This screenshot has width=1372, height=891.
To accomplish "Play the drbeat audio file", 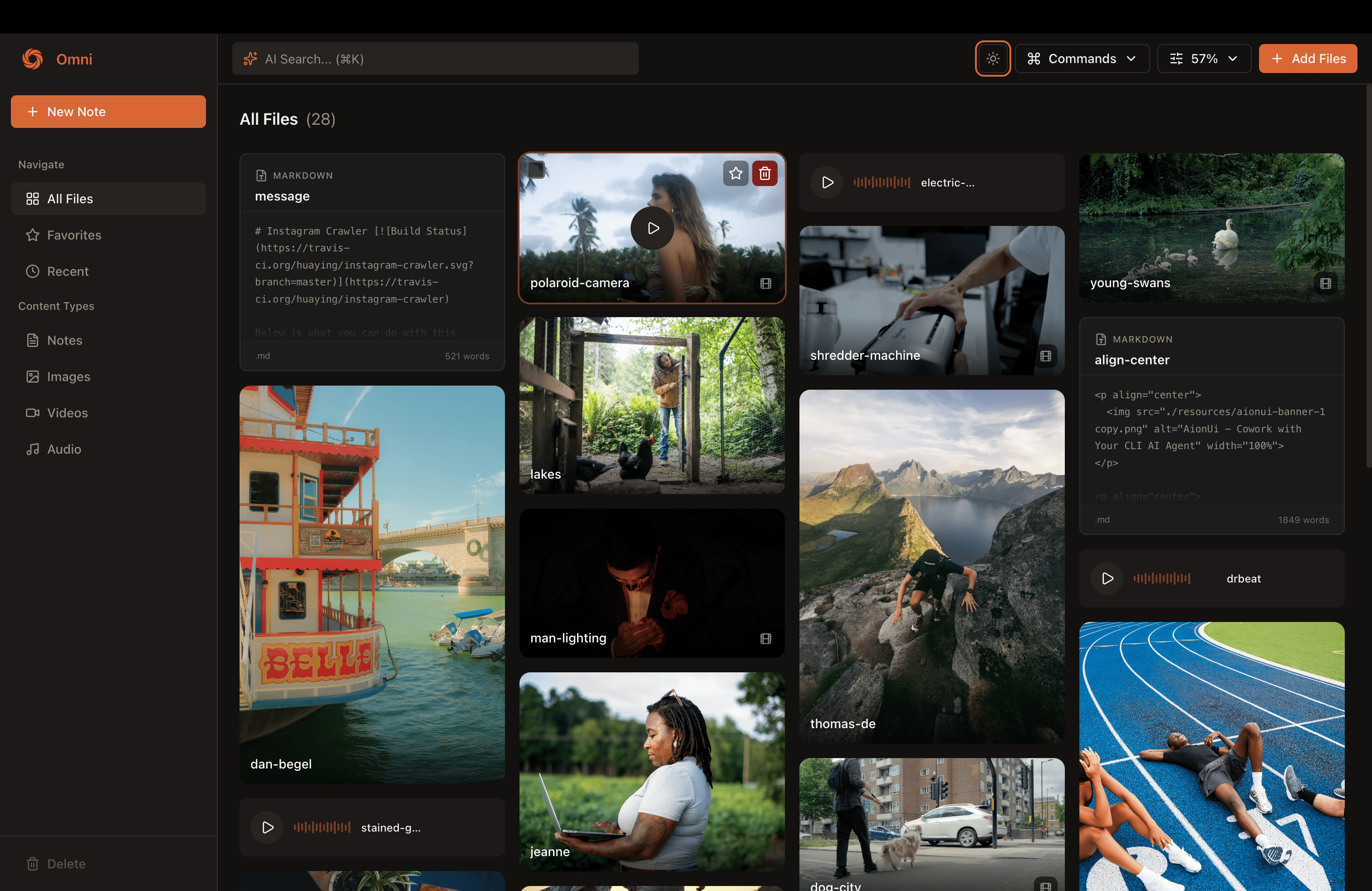I will click(1107, 578).
